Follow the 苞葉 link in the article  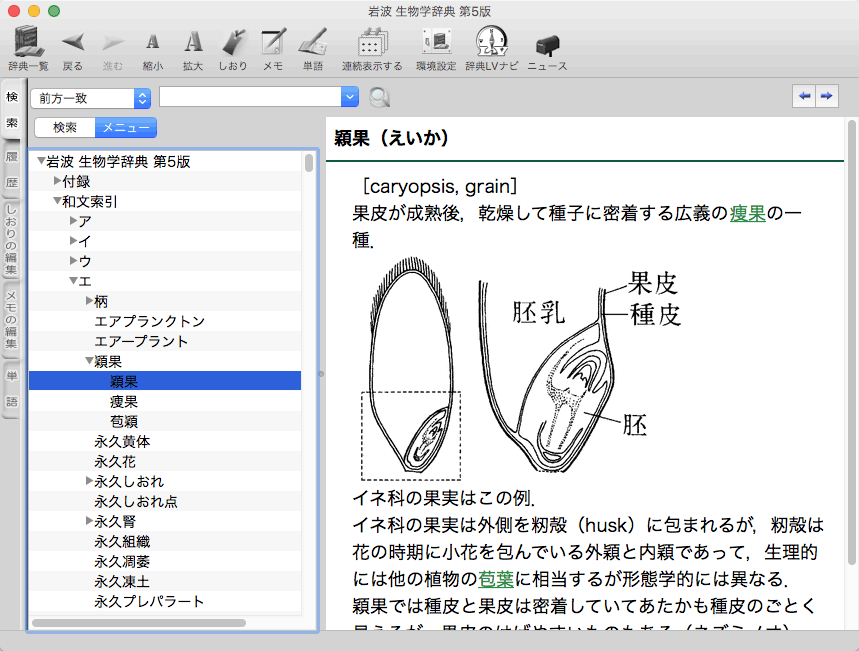(496, 579)
